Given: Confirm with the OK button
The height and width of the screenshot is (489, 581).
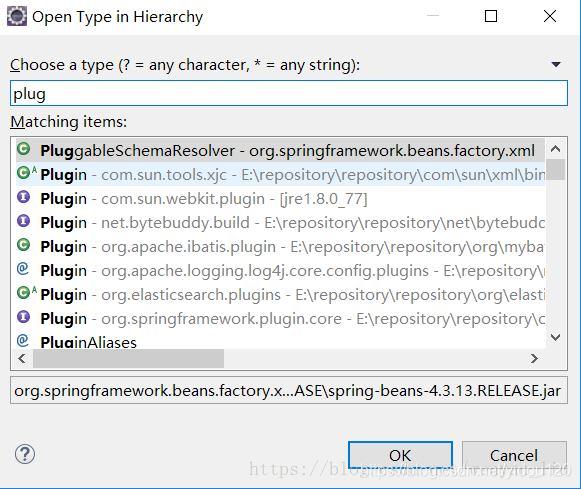Looking at the screenshot, I should (x=400, y=455).
